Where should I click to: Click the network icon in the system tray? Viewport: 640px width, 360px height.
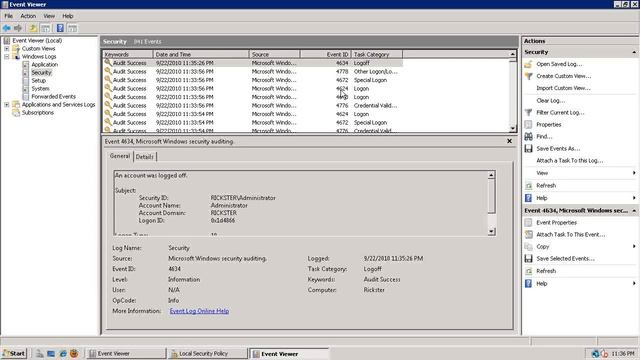coord(595,353)
